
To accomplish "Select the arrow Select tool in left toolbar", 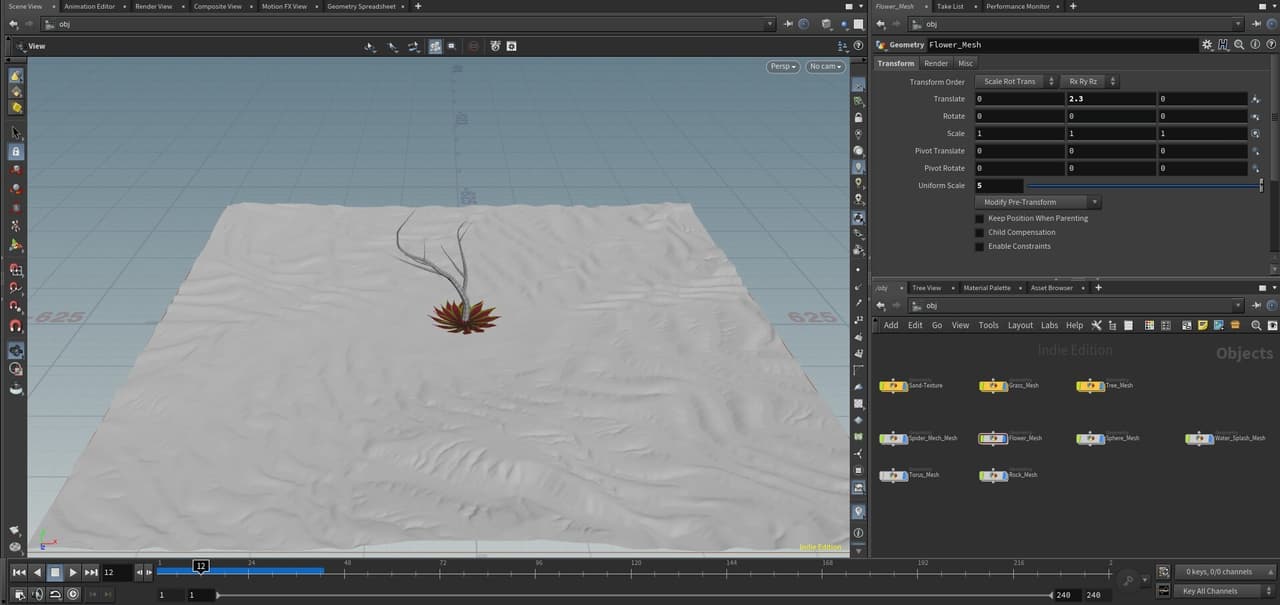I will [x=16, y=132].
